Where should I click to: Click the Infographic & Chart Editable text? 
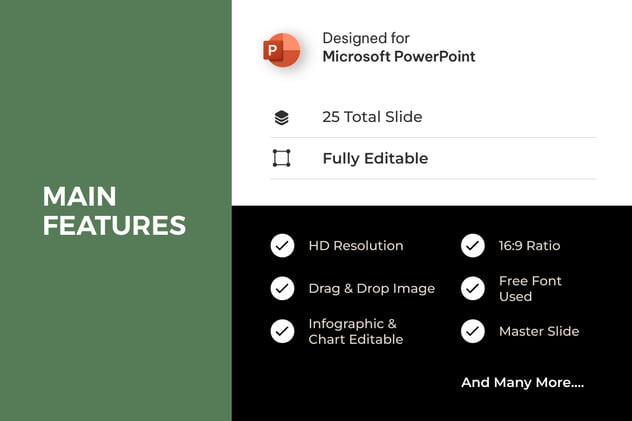tap(355, 331)
